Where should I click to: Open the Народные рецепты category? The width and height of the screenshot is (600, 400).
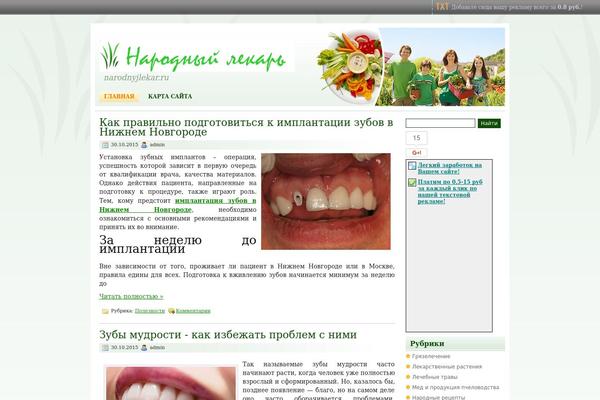click(439, 397)
